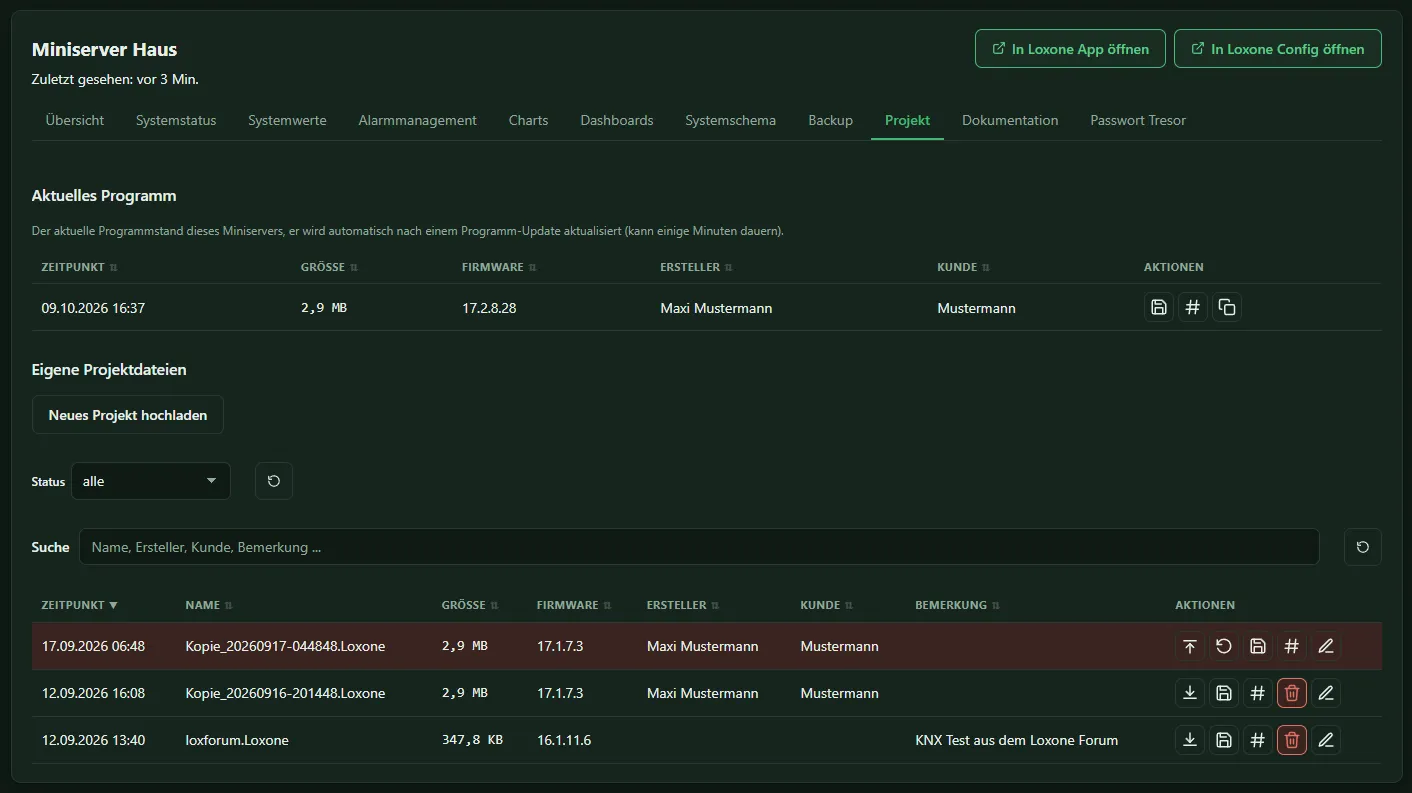Copy the current program using duplicate icon
Viewport: 1412px width, 793px height.
tap(1227, 307)
